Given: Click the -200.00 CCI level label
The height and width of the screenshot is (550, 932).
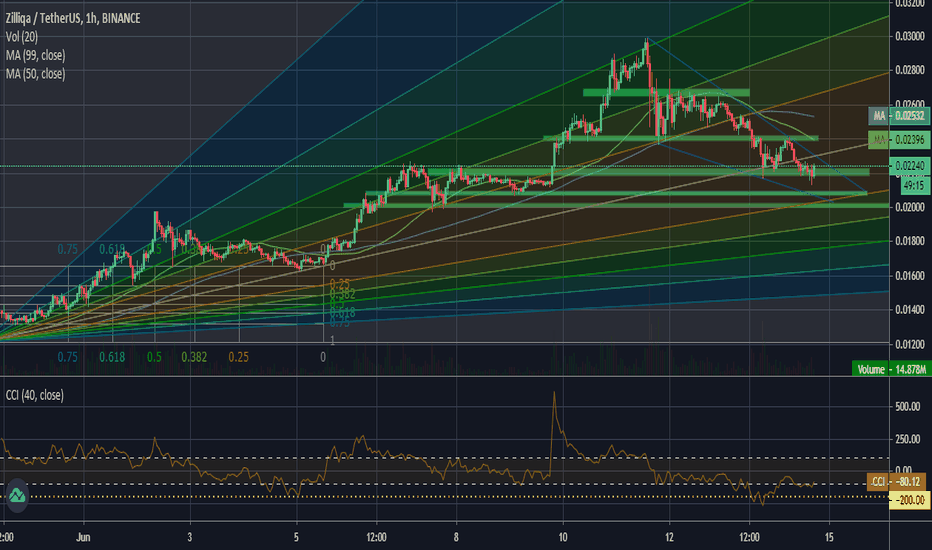Looking at the screenshot, I should coord(910,500).
